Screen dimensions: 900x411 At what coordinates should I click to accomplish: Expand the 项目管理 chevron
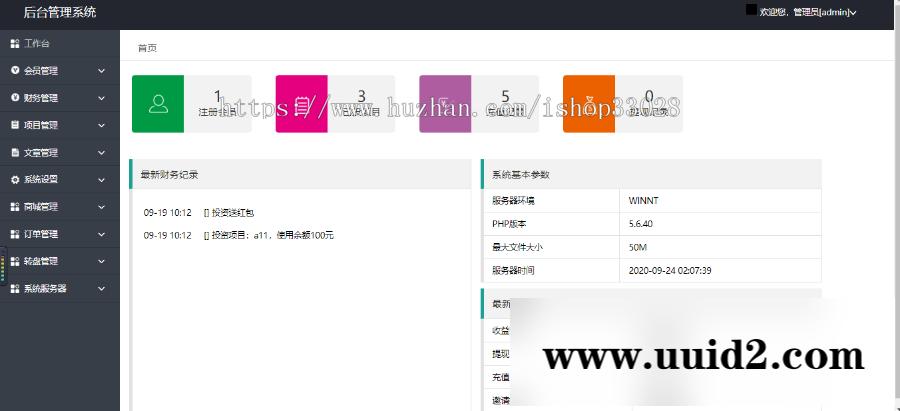coord(102,125)
